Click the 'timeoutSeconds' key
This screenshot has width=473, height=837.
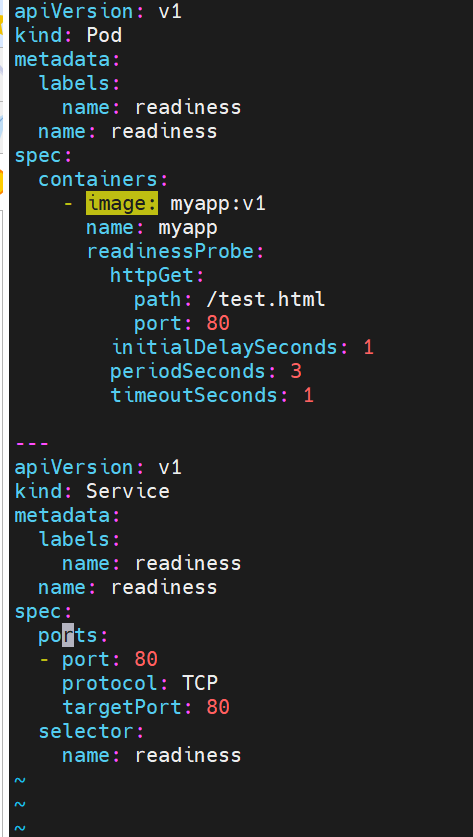tap(194, 396)
